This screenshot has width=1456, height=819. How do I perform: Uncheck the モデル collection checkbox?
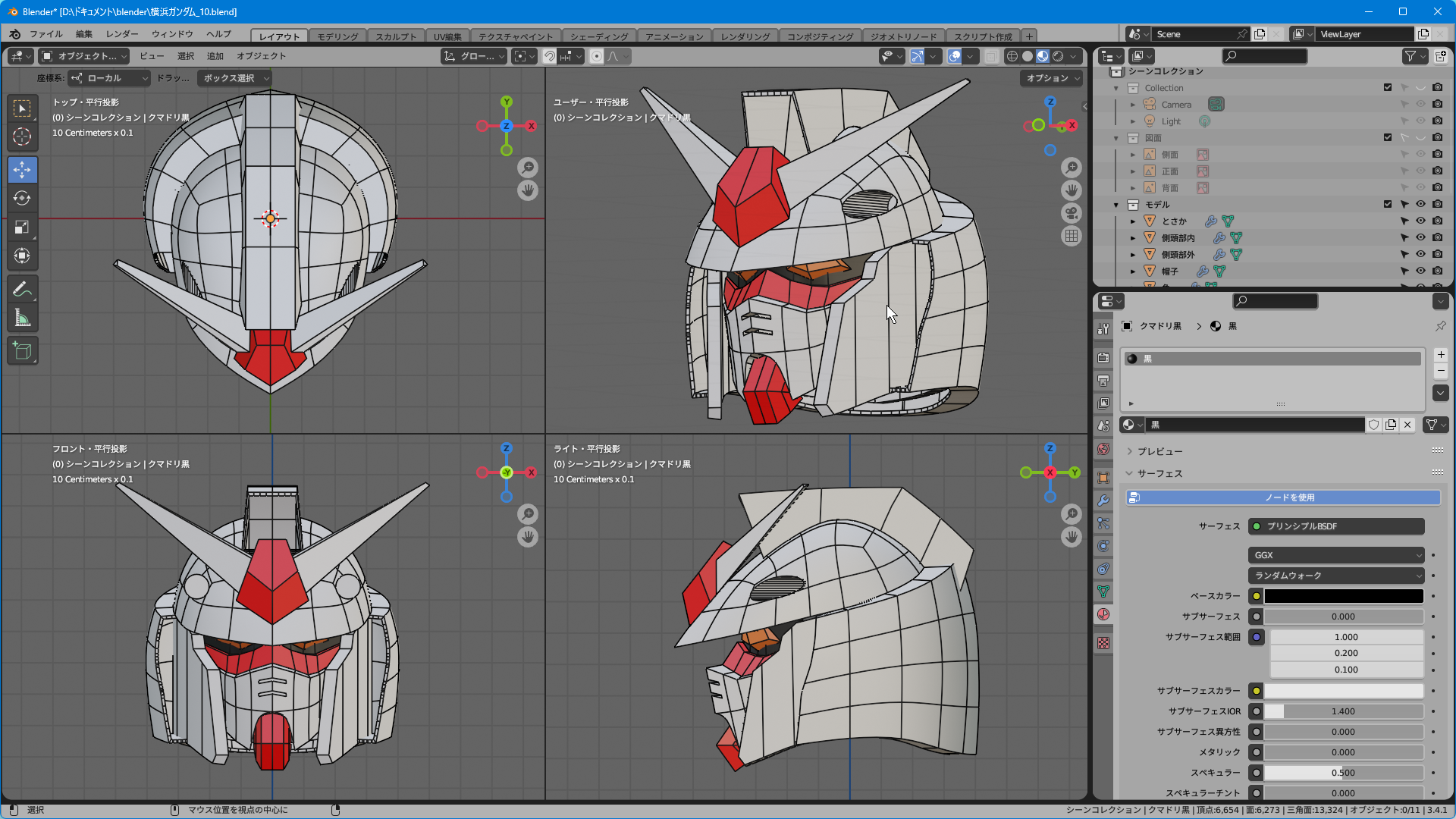pyautogui.click(x=1388, y=204)
